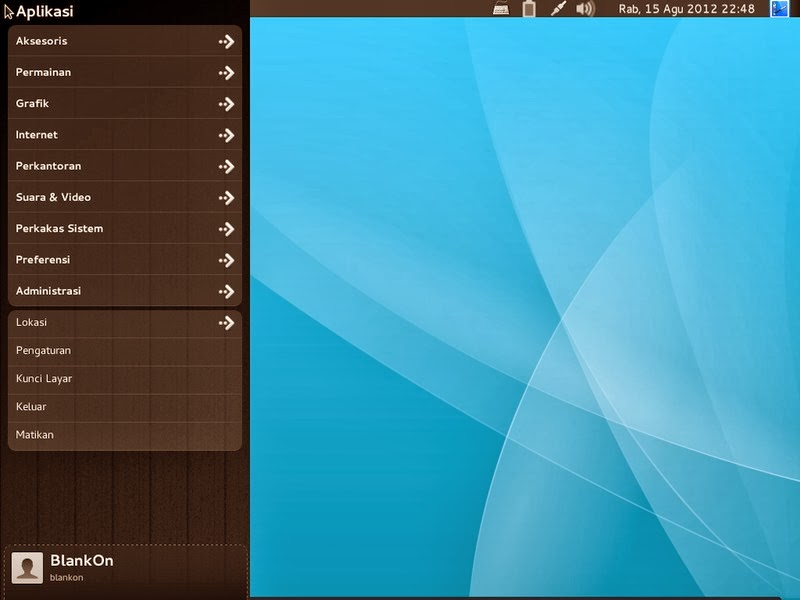800x600 pixels.
Task: Expand the Aksesoris submenu
Action: click(227, 41)
